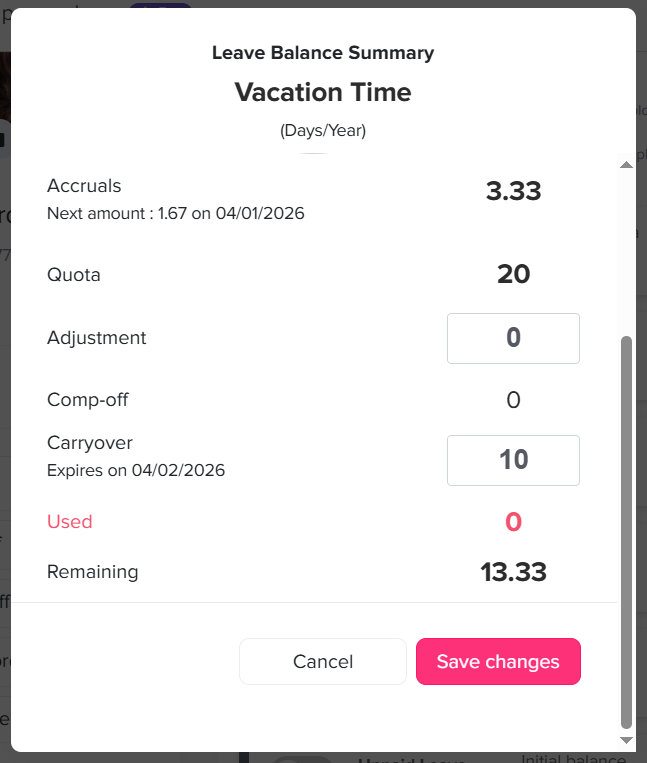The width and height of the screenshot is (647, 763).
Task: Click the red Used value zero
Action: 513,522
